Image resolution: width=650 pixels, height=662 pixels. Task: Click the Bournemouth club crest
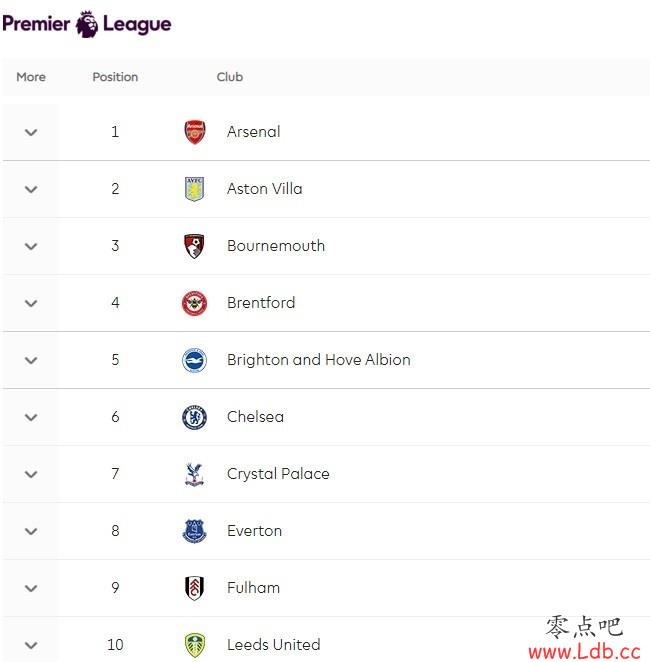point(194,246)
